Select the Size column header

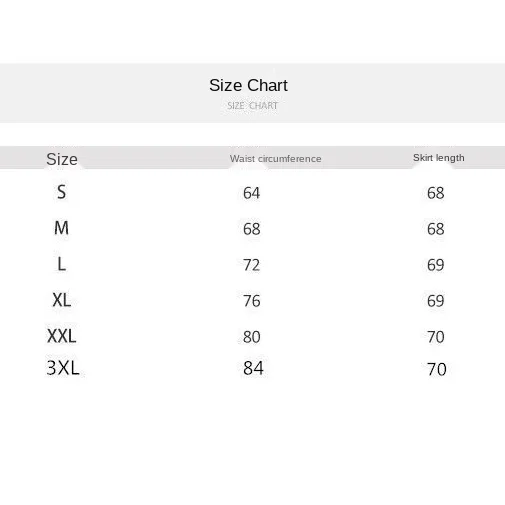click(62, 159)
